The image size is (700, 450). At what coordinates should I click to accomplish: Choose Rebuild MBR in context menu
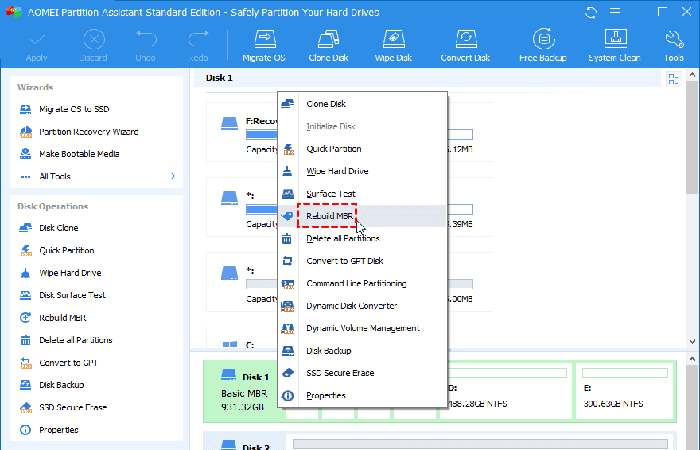point(331,216)
